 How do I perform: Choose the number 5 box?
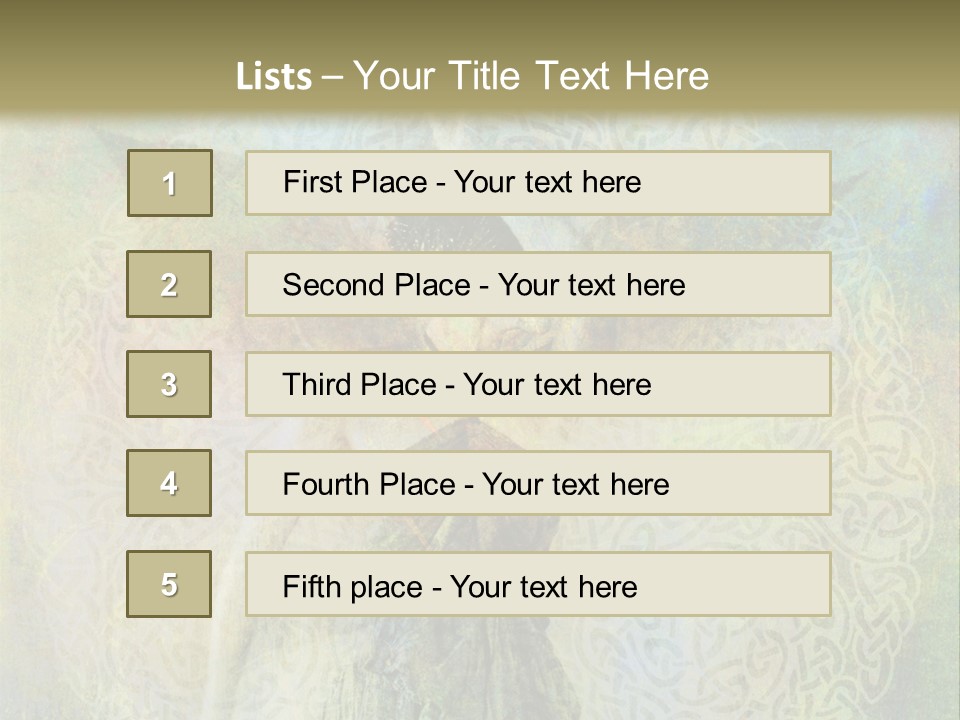[x=169, y=583]
